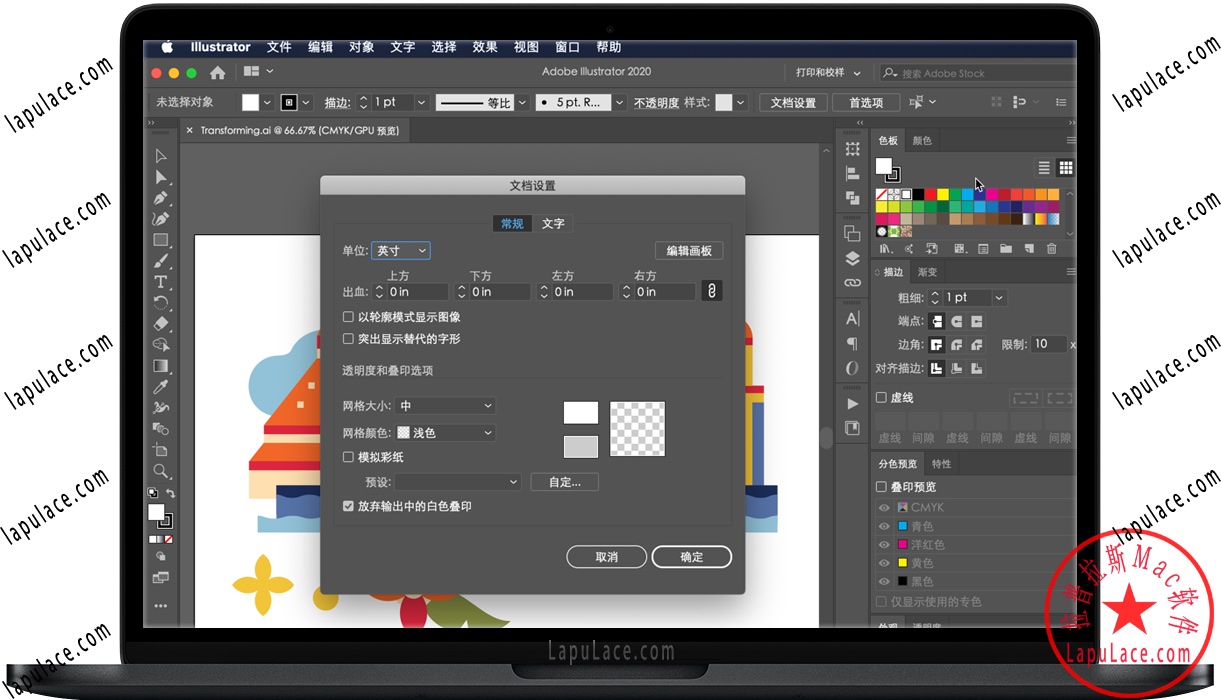Check the 模拟彩纸 option
Viewport: 1221px width, 700px height.
348,457
